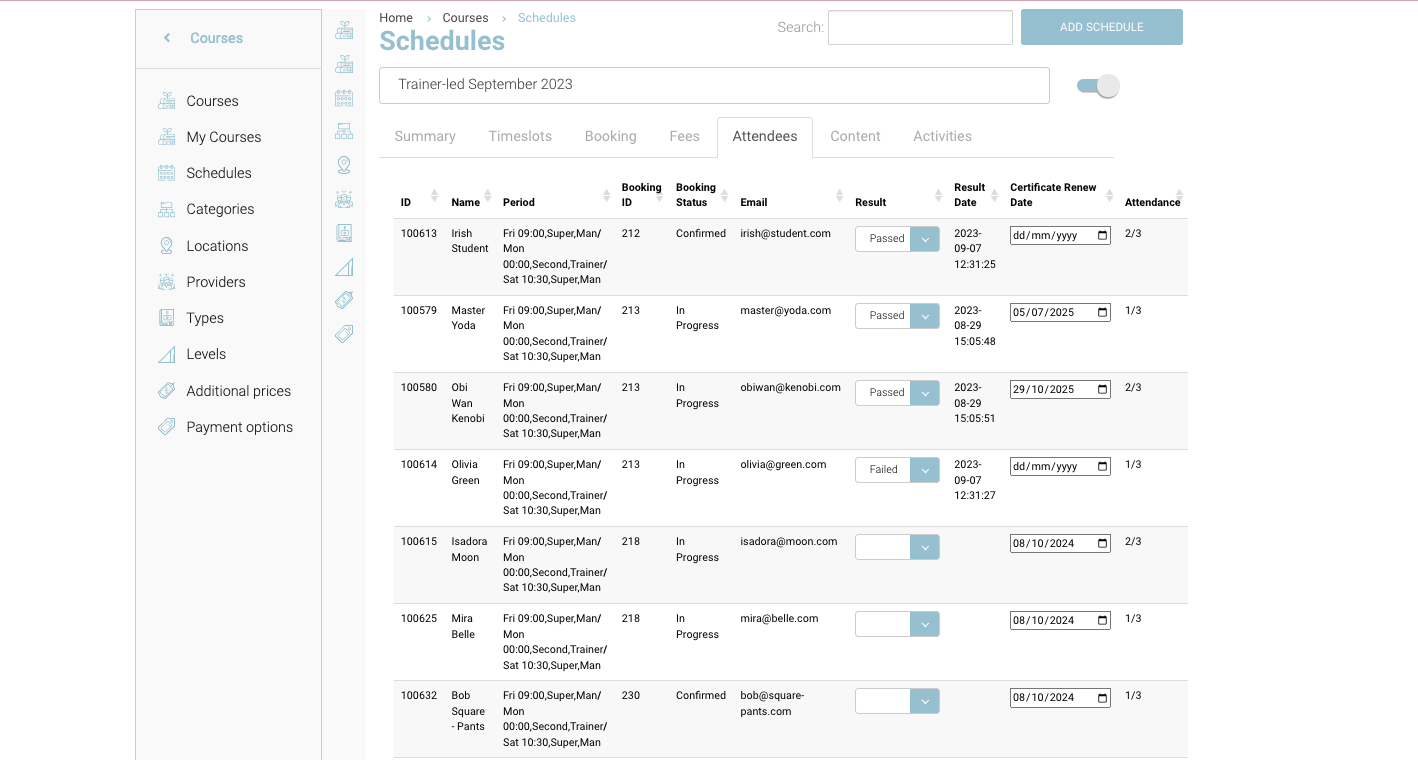Screen dimensions: 1418x760
Task: Click the Locations pin icon in the sidebar
Action: click(x=167, y=246)
